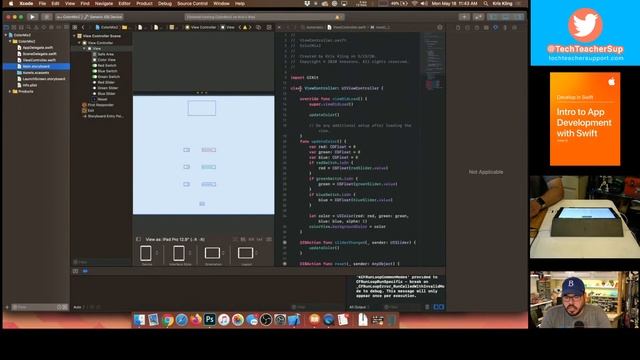The image size is (640, 360).
Task: Click breakpoints toggle icon in debug bar
Action: 85,271
